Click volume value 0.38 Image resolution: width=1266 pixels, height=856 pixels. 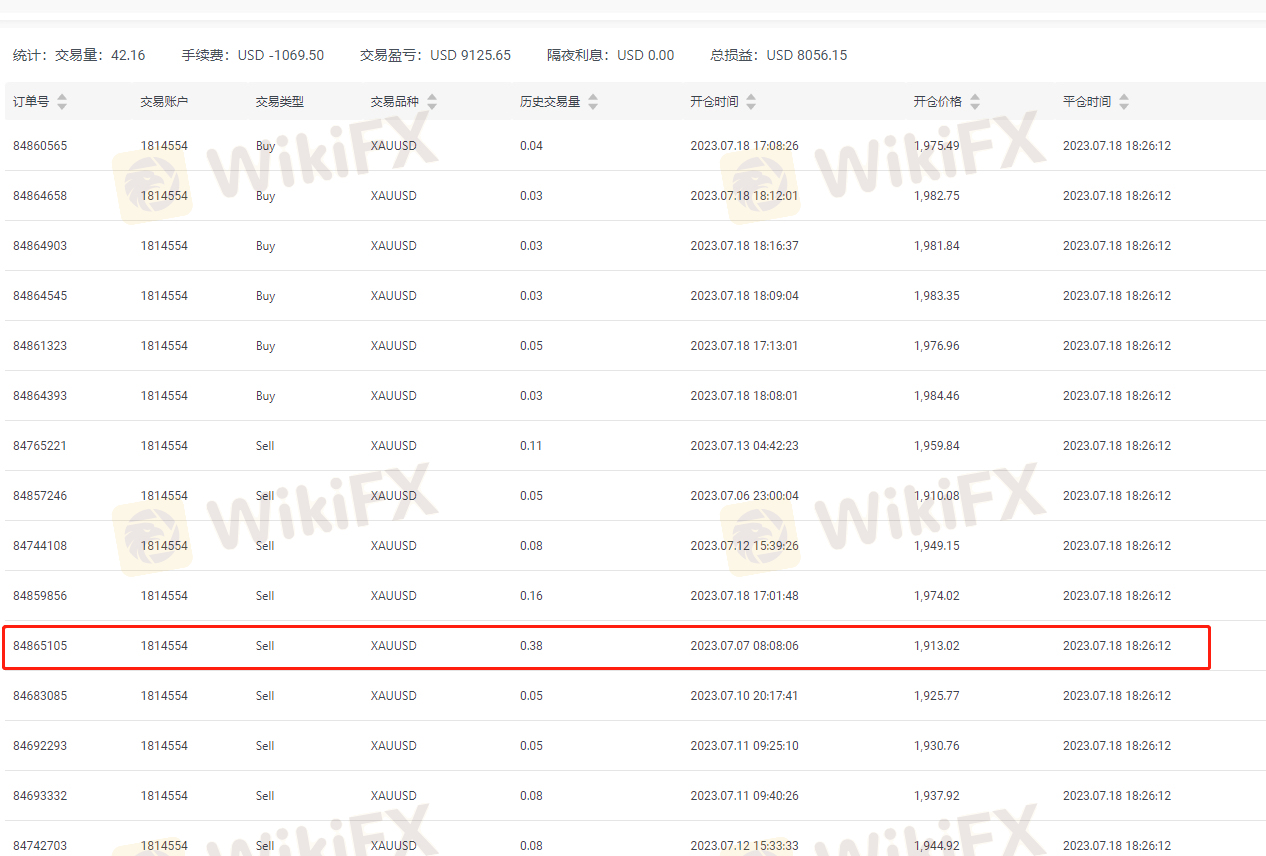pyautogui.click(x=531, y=646)
